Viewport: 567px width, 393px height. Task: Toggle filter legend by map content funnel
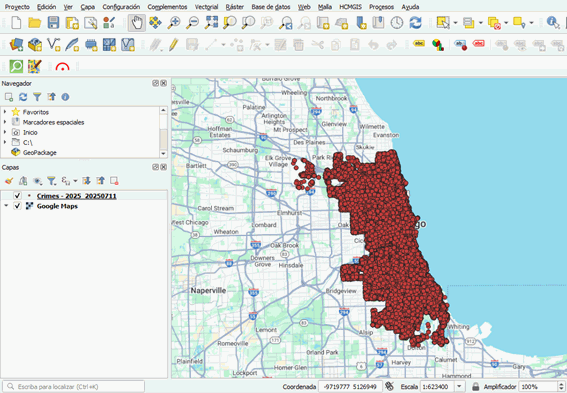(x=51, y=181)
